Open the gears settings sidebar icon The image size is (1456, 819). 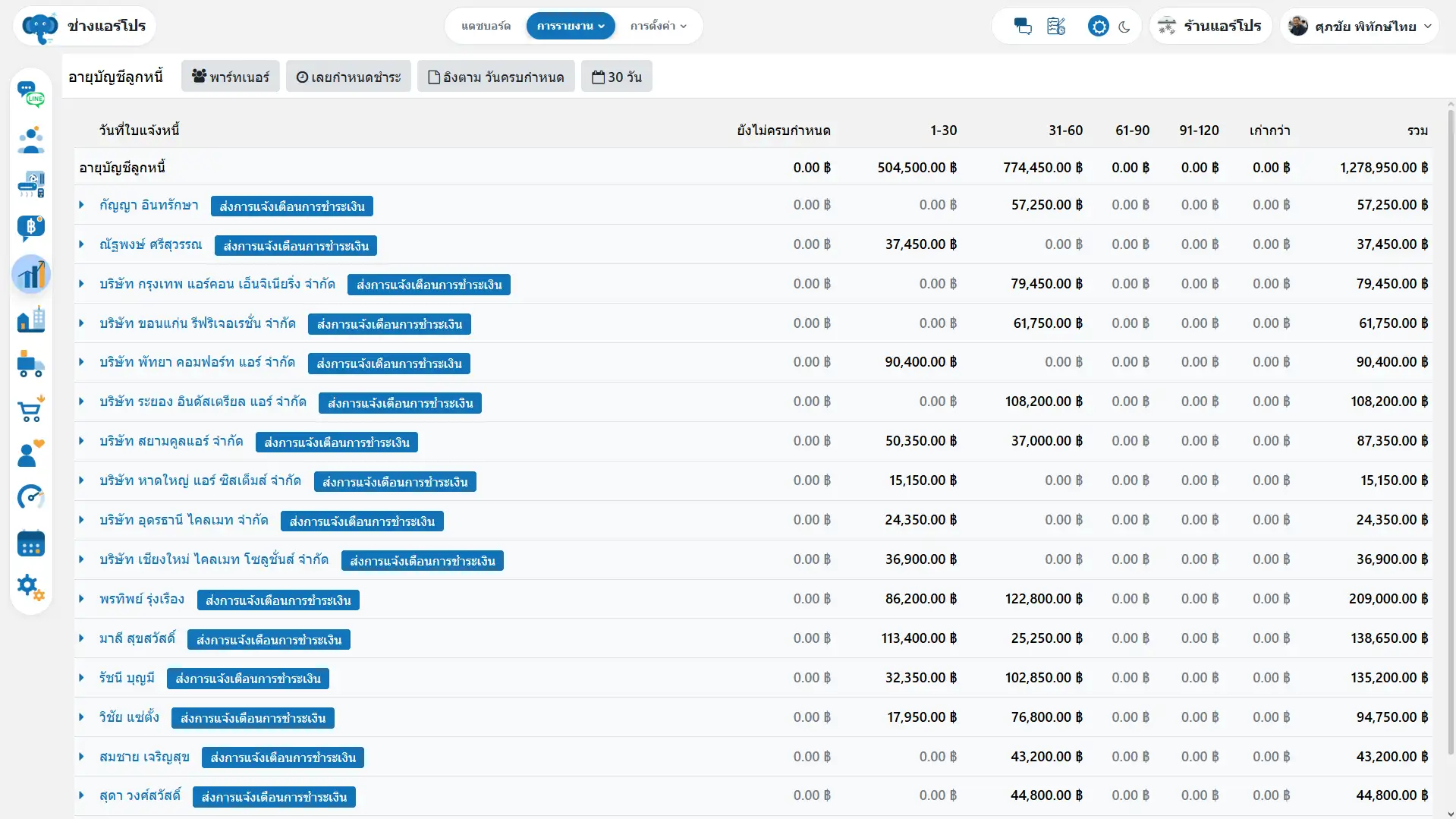[x=31, y=587]
